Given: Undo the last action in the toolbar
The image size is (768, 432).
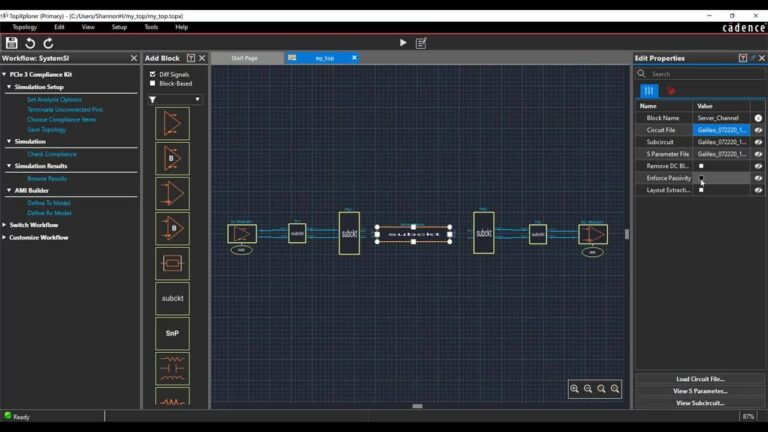Looking at the screenshot, I should click(x=30, y=43).
